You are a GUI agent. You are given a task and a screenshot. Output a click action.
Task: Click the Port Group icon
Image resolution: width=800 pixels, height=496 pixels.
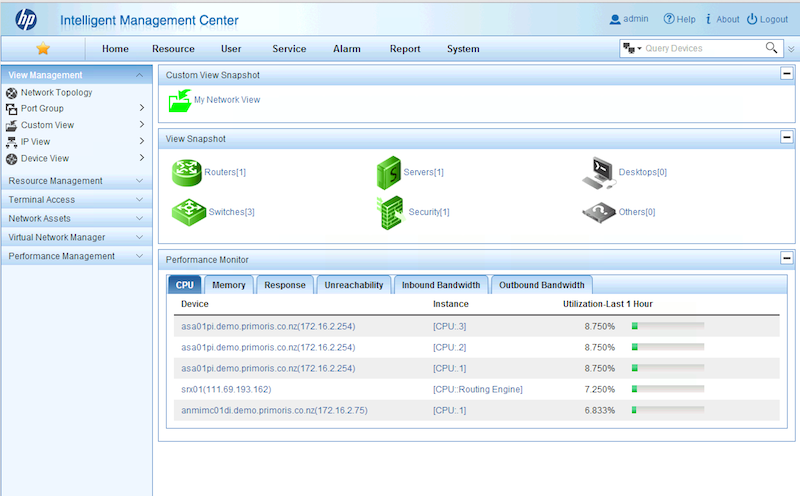(x=11, y=109)
